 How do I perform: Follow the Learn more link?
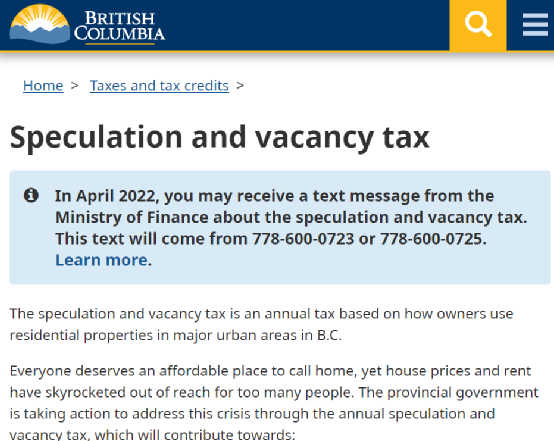(104, 260)
